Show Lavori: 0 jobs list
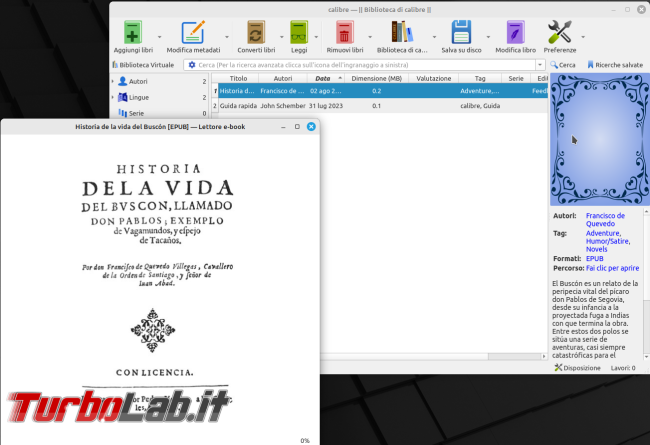The width and height of the screenshot is (650, 445). (623, 368)
